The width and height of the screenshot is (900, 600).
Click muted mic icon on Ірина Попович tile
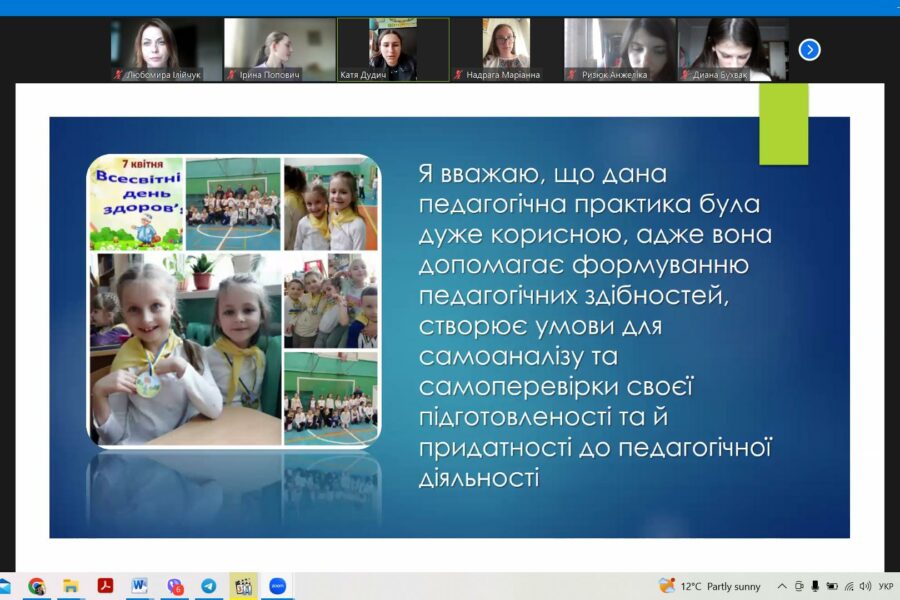pyautogui.click(x=231, y=75)
